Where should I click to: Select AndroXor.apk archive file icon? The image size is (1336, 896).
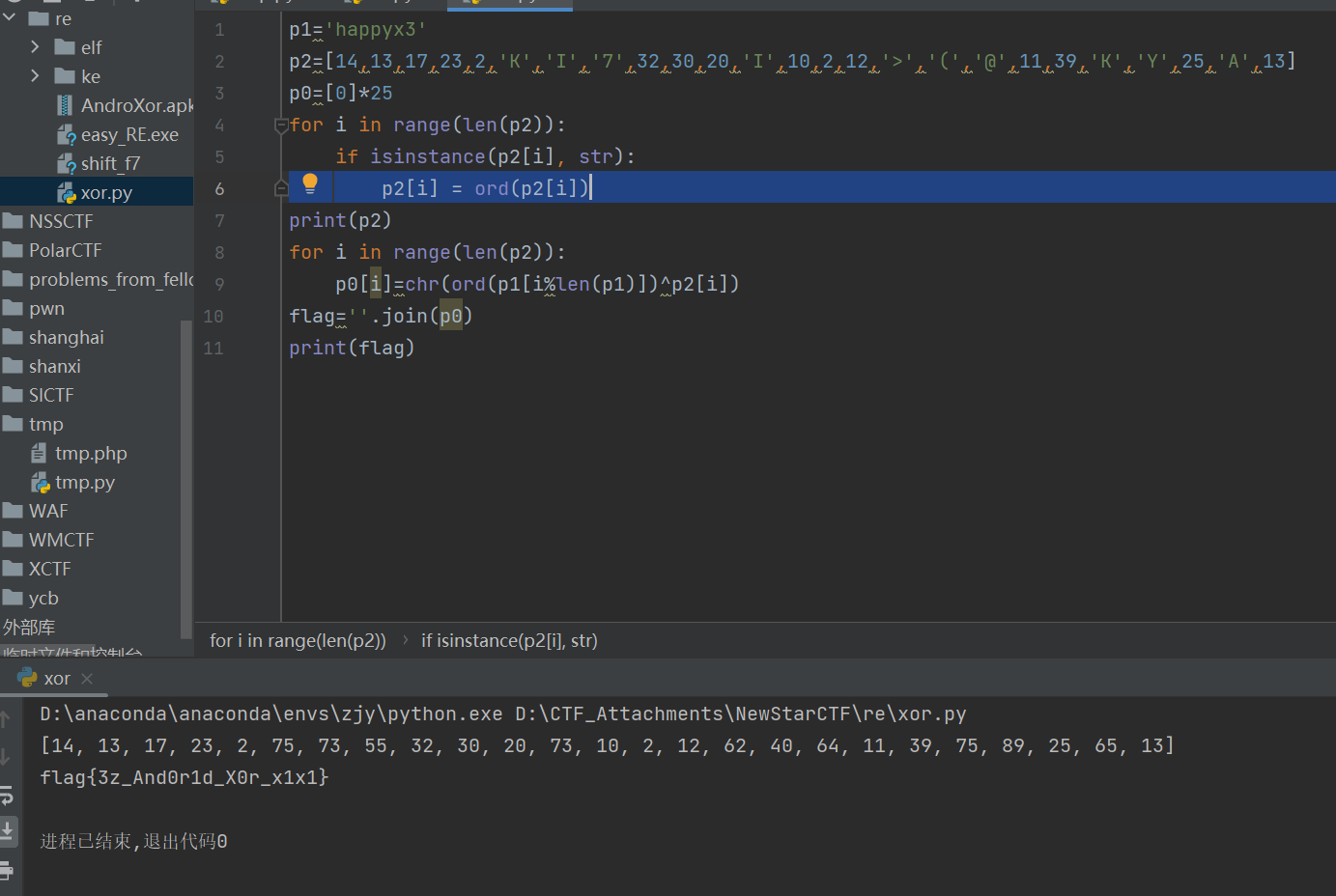point(65,105)
